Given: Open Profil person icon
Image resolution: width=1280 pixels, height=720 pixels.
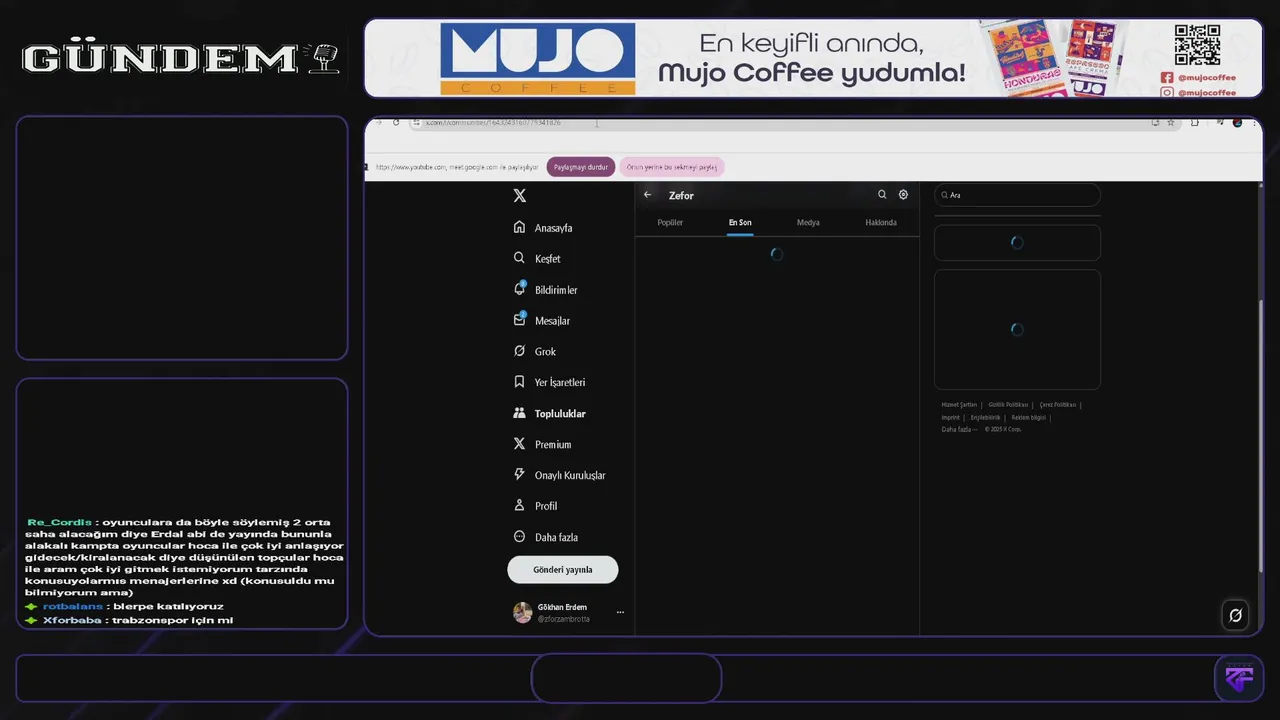Looking at the screenshot, I should [x=519, y=506].
